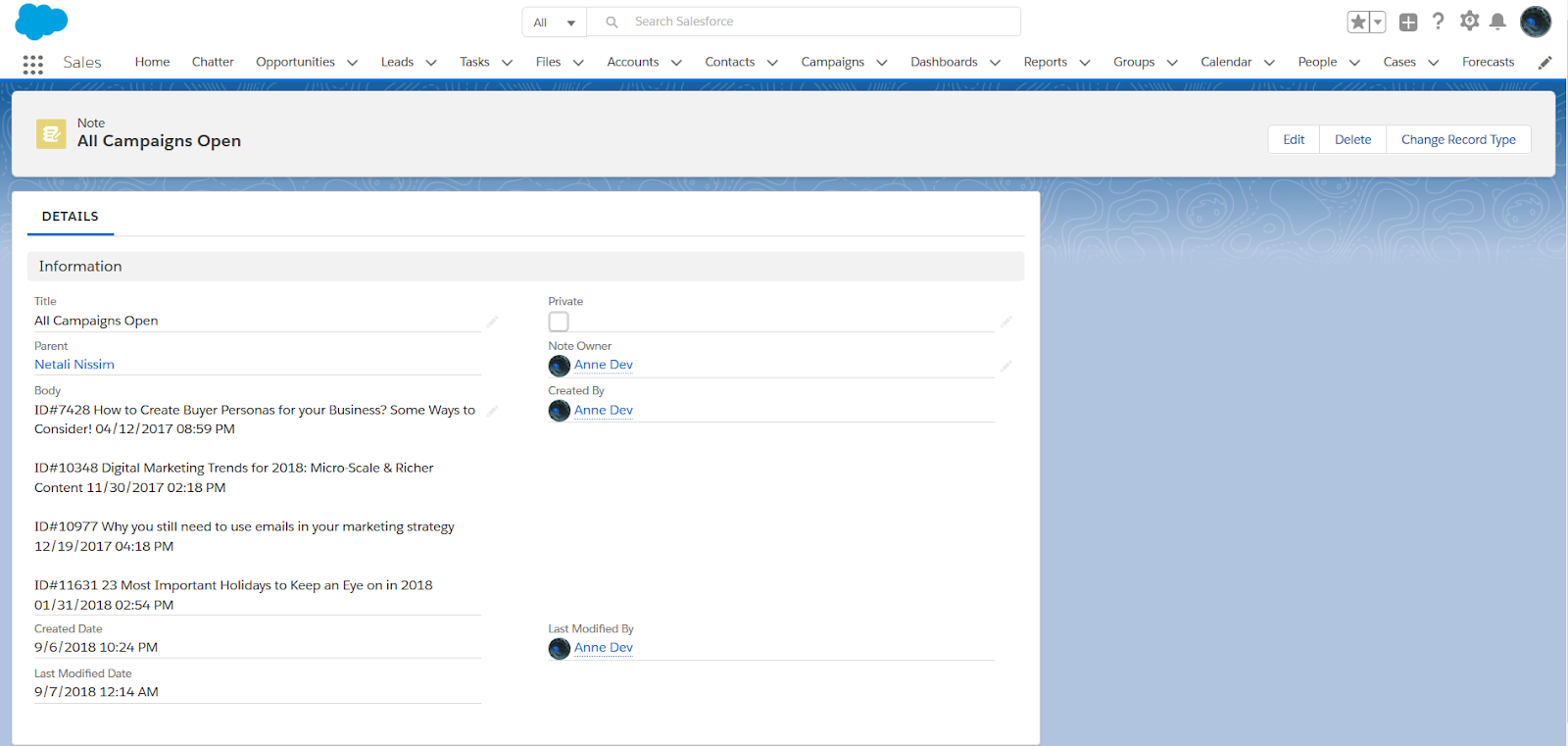Click the edit navigation pencil icon
This screenshot has height=746, width=1568.
point(1545,63)
